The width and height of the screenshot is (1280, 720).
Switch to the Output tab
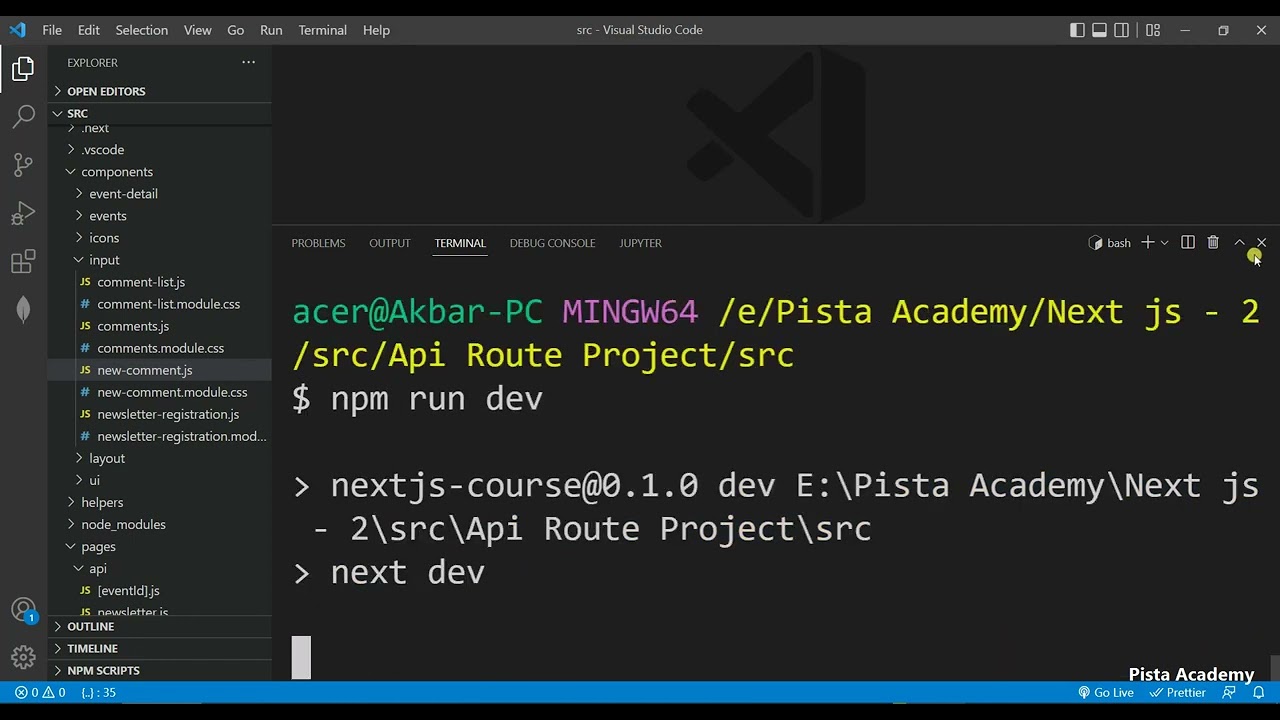[x=390, y=243]
